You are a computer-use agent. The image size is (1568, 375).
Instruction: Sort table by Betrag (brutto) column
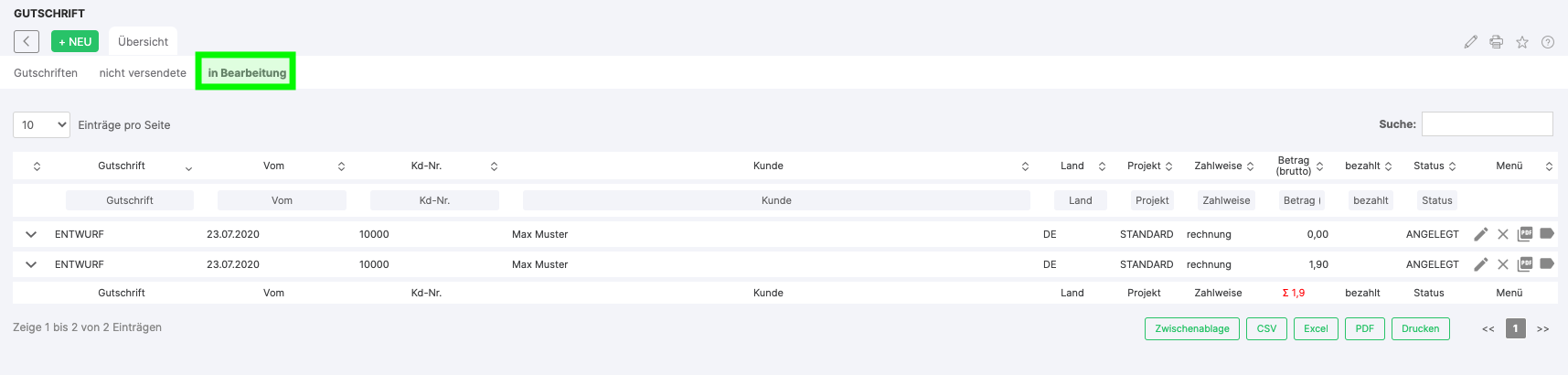click(1299, 166)
